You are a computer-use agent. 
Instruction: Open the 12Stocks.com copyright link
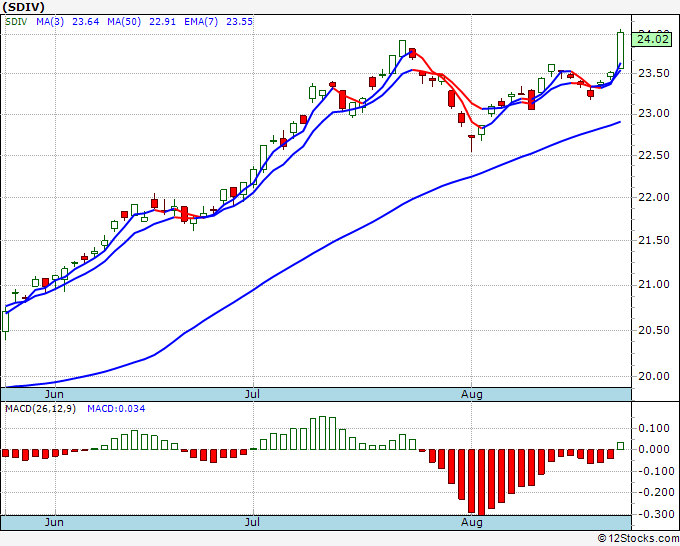638,538
